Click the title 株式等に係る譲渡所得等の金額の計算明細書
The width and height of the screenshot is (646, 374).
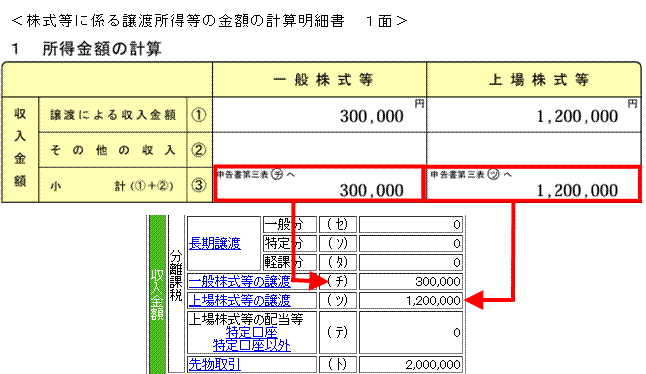[x=185, y=21]
